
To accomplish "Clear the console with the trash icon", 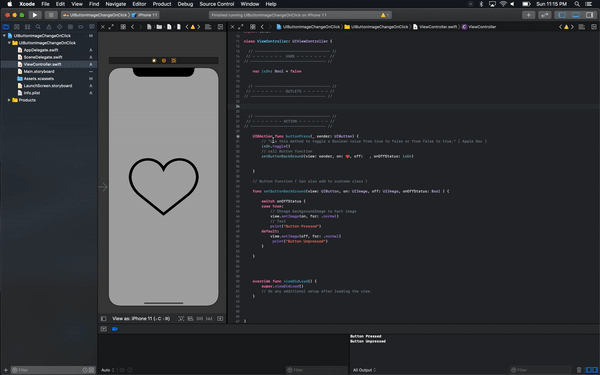I will pyautogui.click(x=579, y=370).
